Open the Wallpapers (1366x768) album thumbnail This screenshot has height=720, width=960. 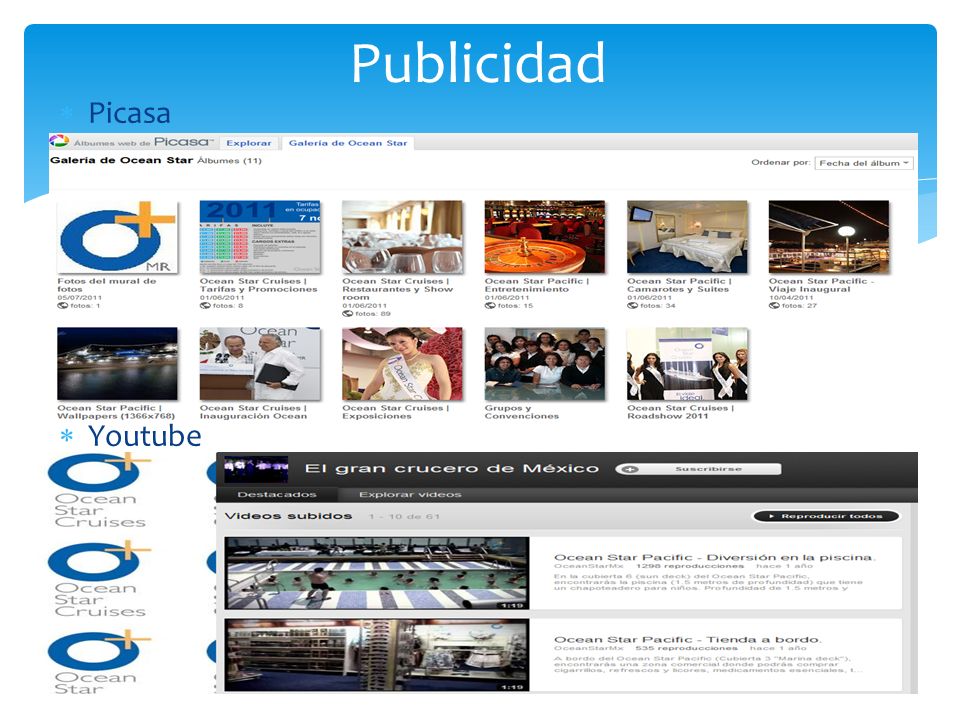[118, 364]
